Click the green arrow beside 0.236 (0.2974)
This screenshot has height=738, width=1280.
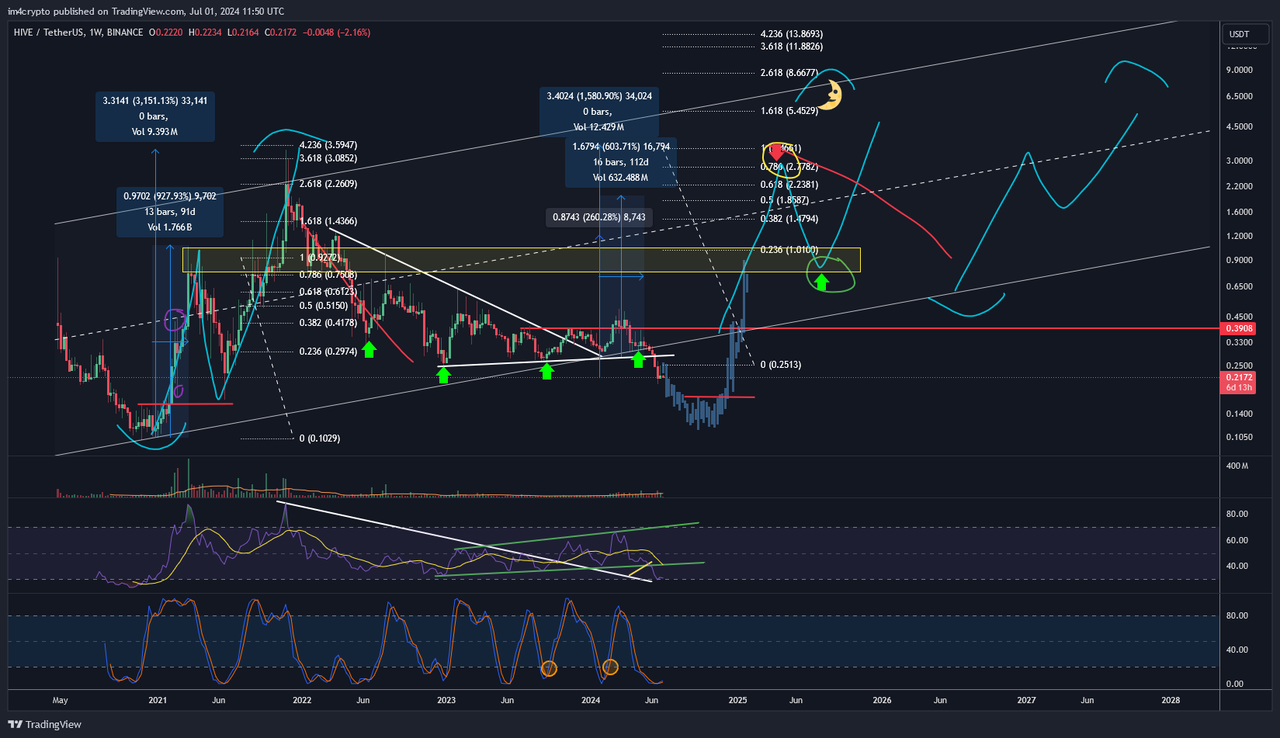point(369,348)
